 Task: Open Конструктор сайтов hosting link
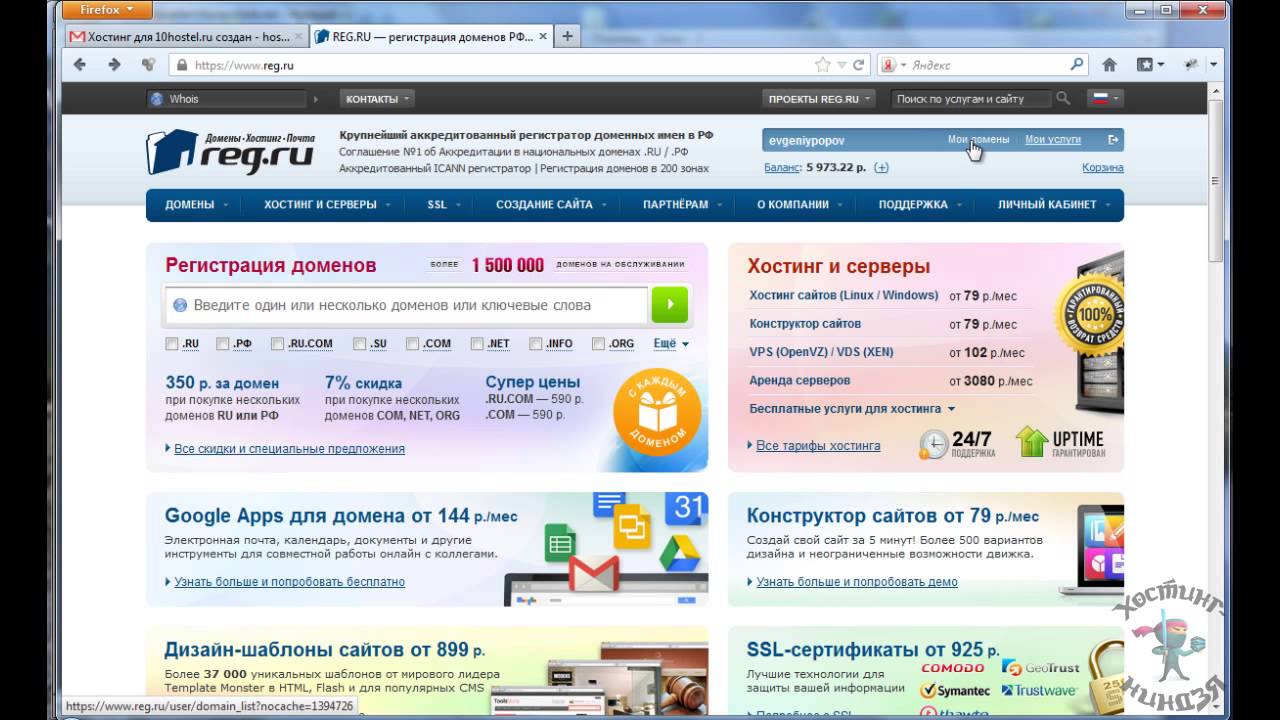coord(805,324)
